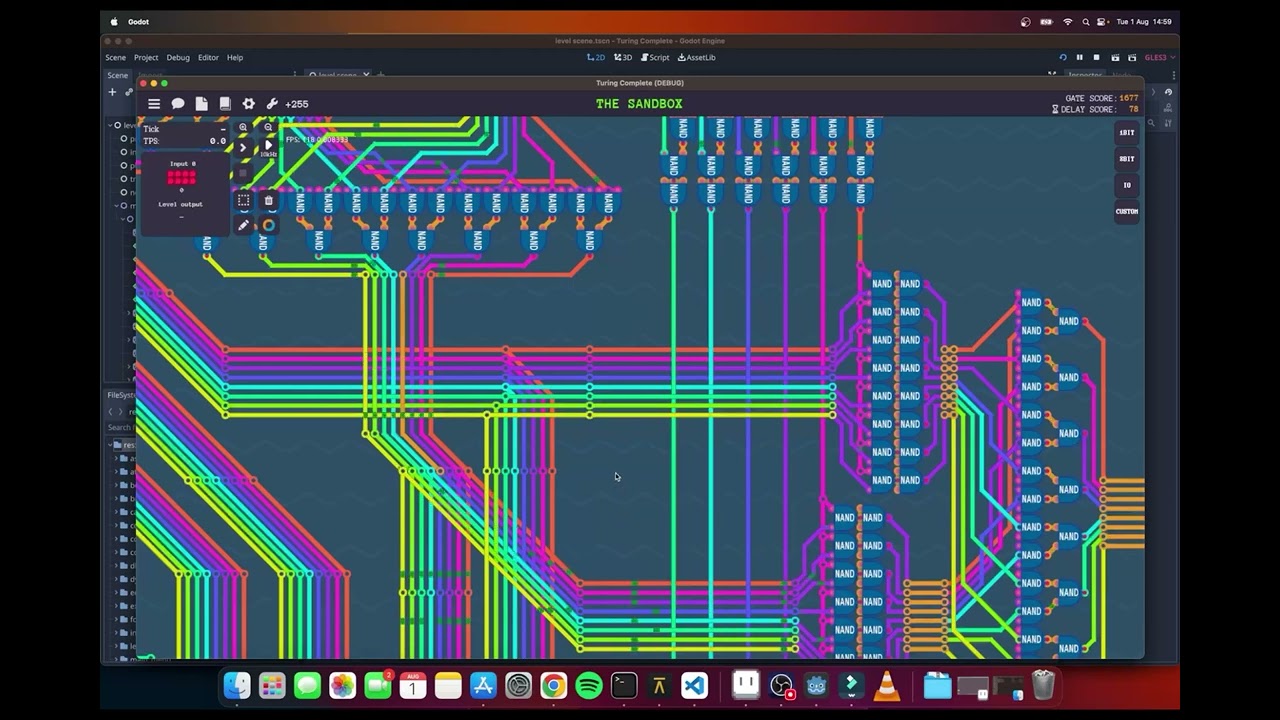1280x720 pixels.
Task: Click the Wi-Fi status menu bar icon
Action: pos(1068,21)
